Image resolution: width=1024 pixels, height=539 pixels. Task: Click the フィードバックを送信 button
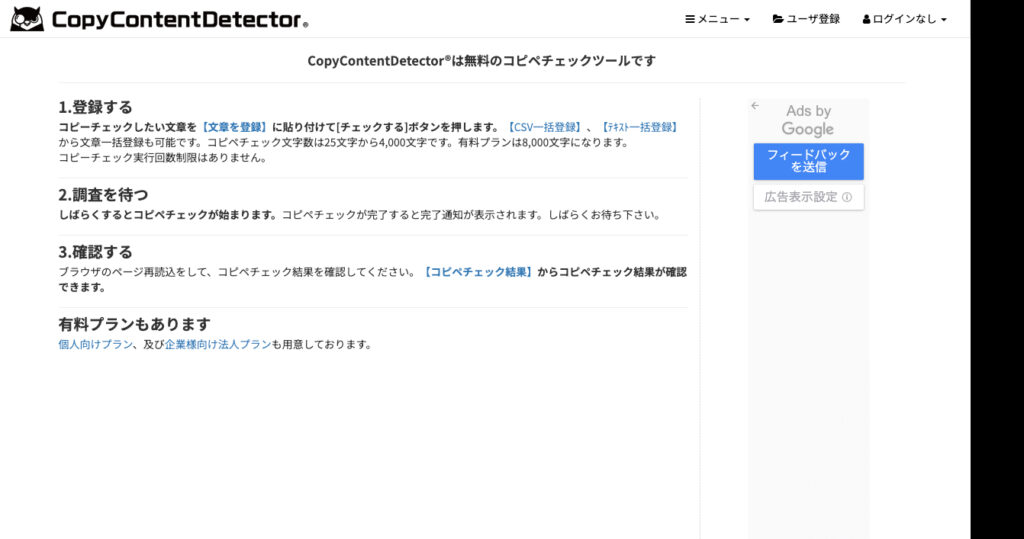808,161
